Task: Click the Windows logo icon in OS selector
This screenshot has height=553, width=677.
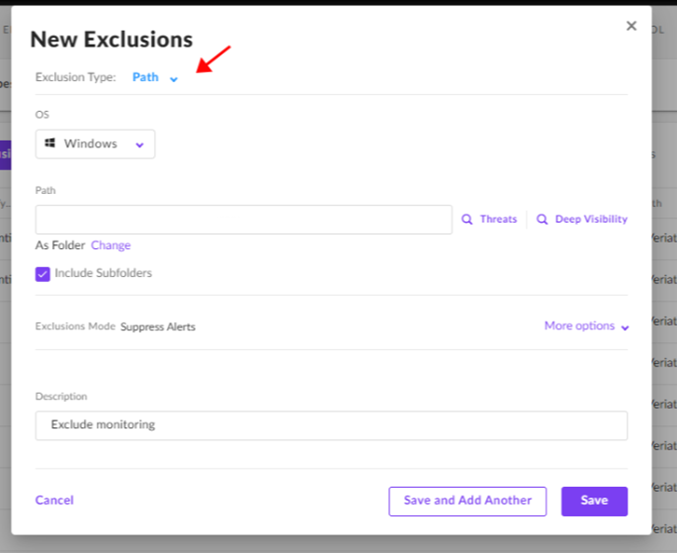Action: click(50, 143)
